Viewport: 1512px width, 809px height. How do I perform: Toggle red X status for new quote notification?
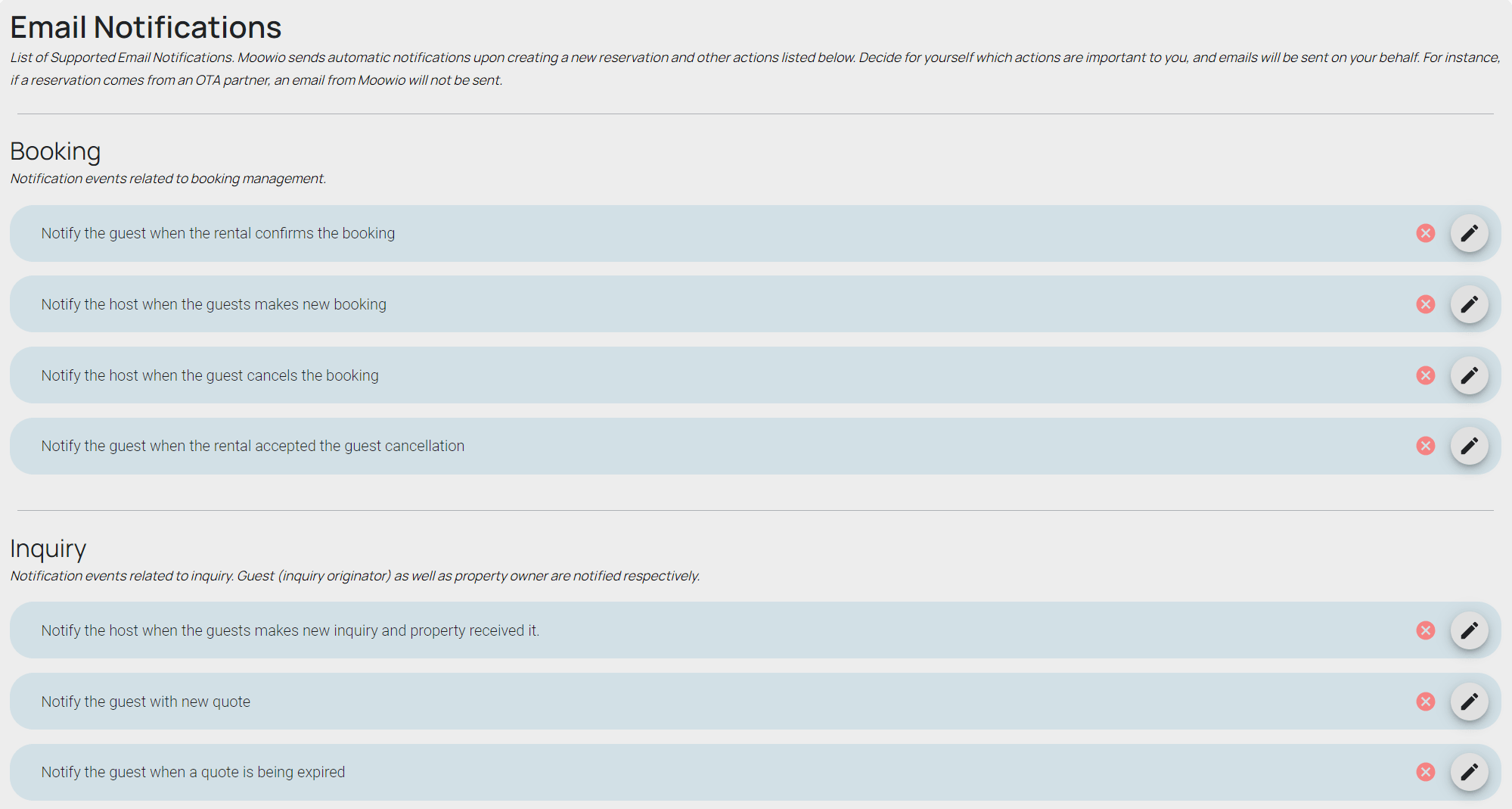coord(1425,702)
